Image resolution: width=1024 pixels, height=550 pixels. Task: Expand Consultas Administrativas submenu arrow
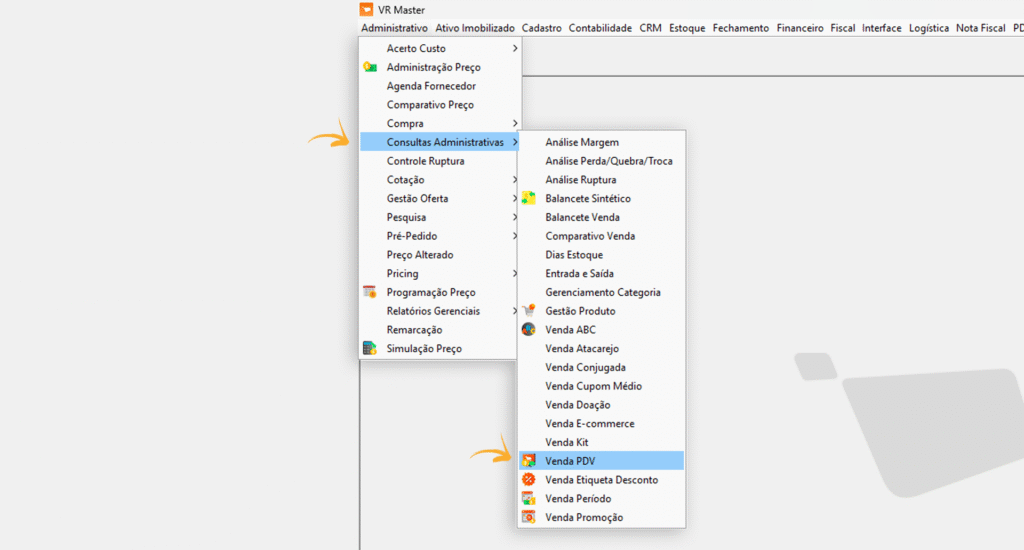[x=515, y=142]
